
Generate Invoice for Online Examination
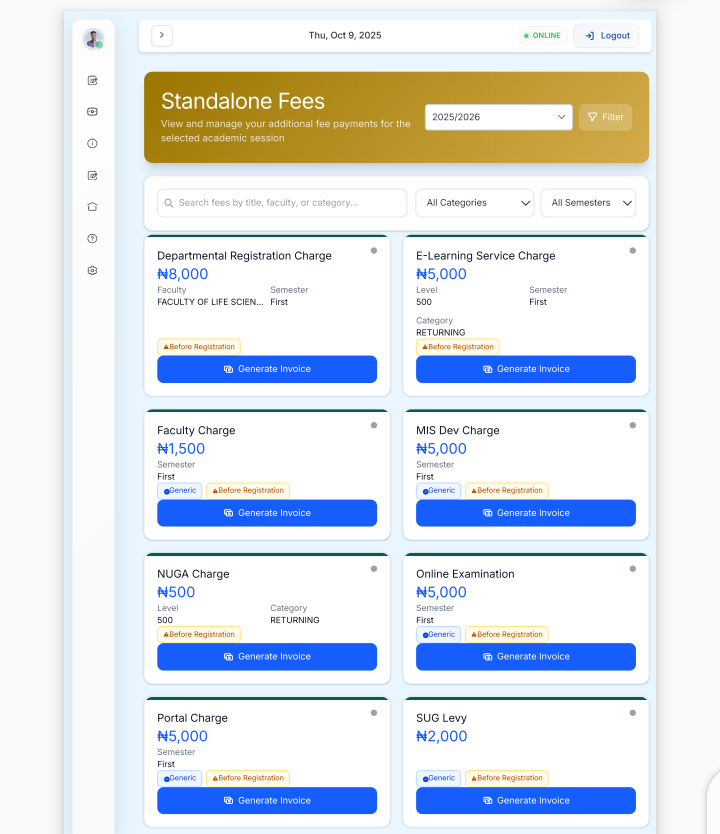(525, 656)
